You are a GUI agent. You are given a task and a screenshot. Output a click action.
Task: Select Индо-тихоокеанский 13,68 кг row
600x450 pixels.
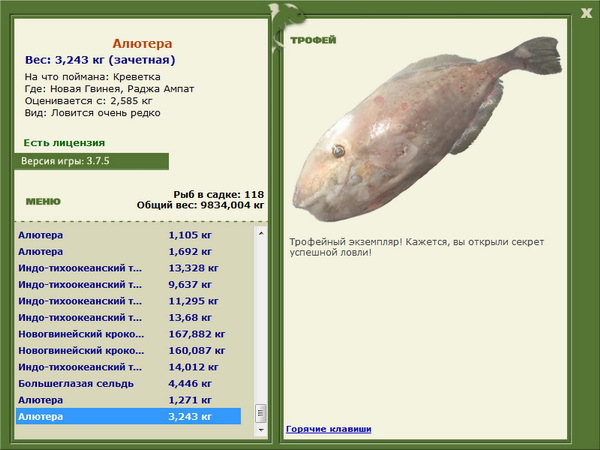coord(128,317)
